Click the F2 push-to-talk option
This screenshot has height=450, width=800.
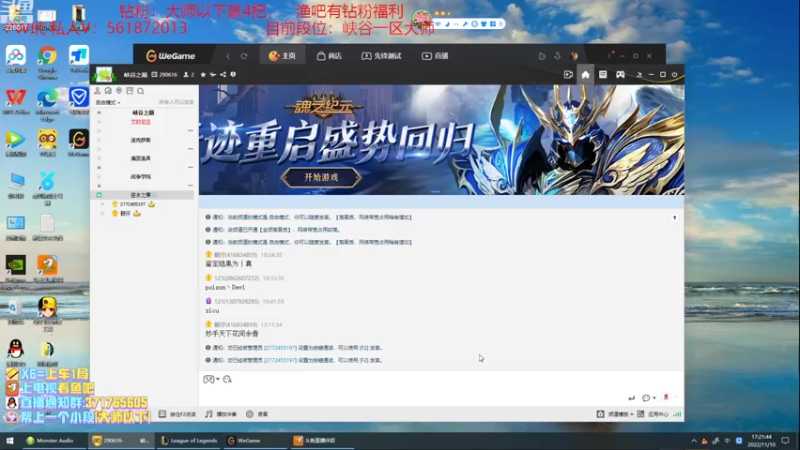coord(178,414)
